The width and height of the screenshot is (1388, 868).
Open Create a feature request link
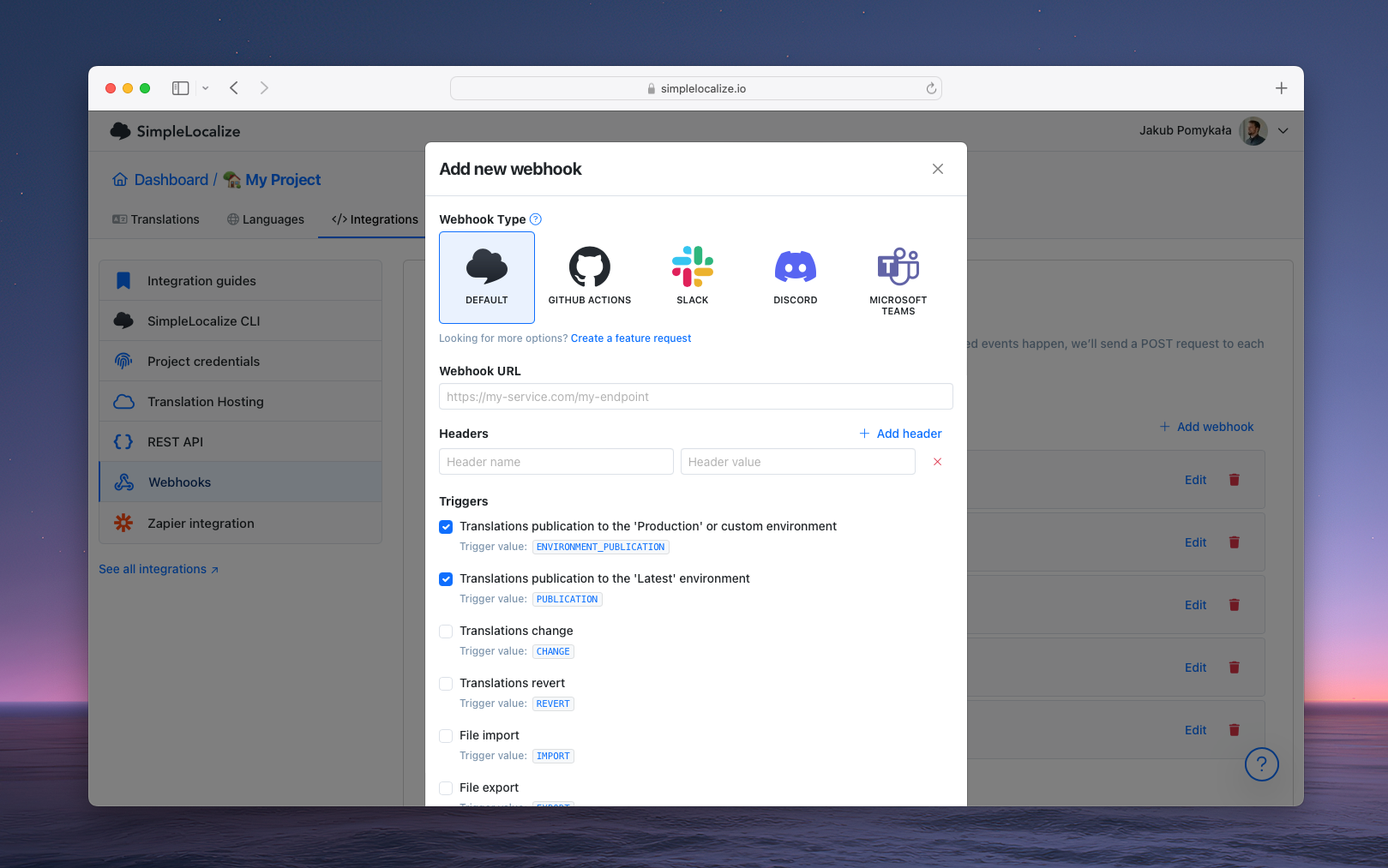pyautogui.click(x=631, y=338)
